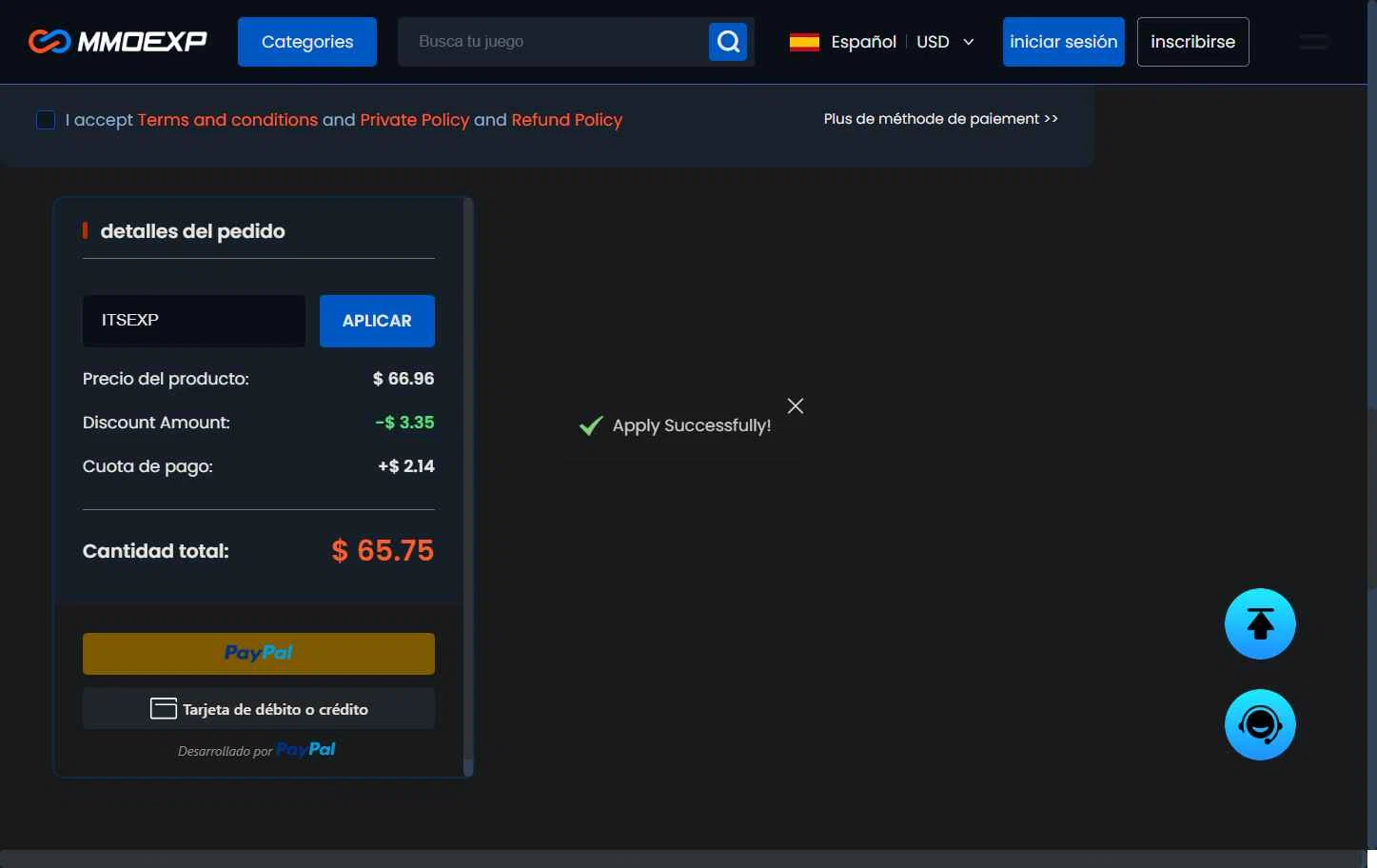Click the inscribirse button
This screenshot has width=1377, height=868.
coord(1192,42)
